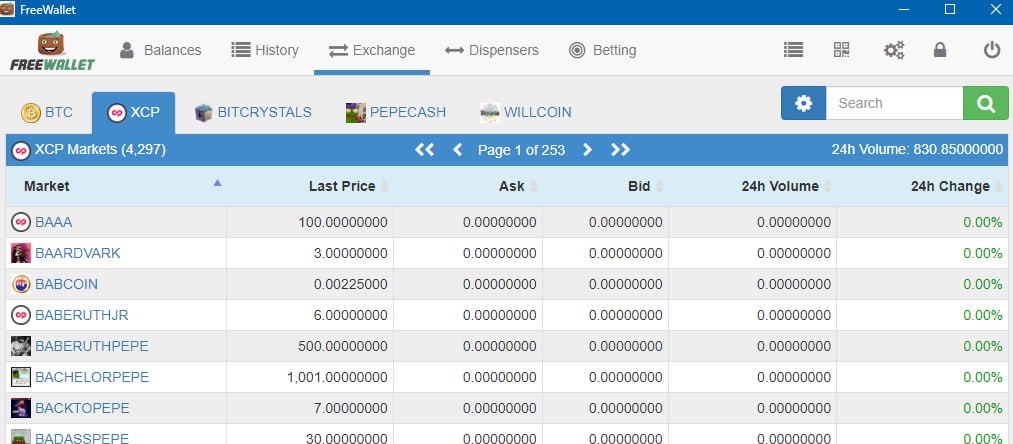Open the BACHELORPEPE market link

coord(92,377)
